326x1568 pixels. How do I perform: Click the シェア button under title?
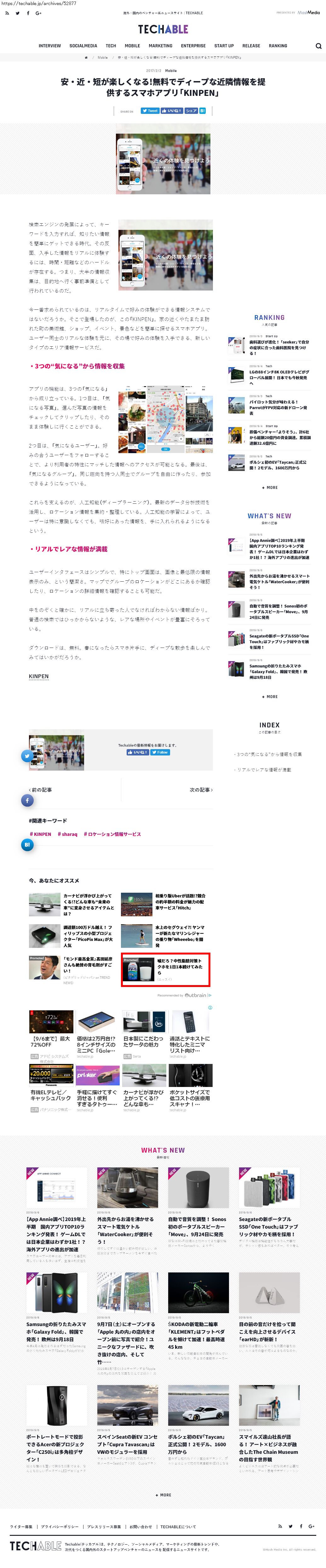click(x=192, y=111)
